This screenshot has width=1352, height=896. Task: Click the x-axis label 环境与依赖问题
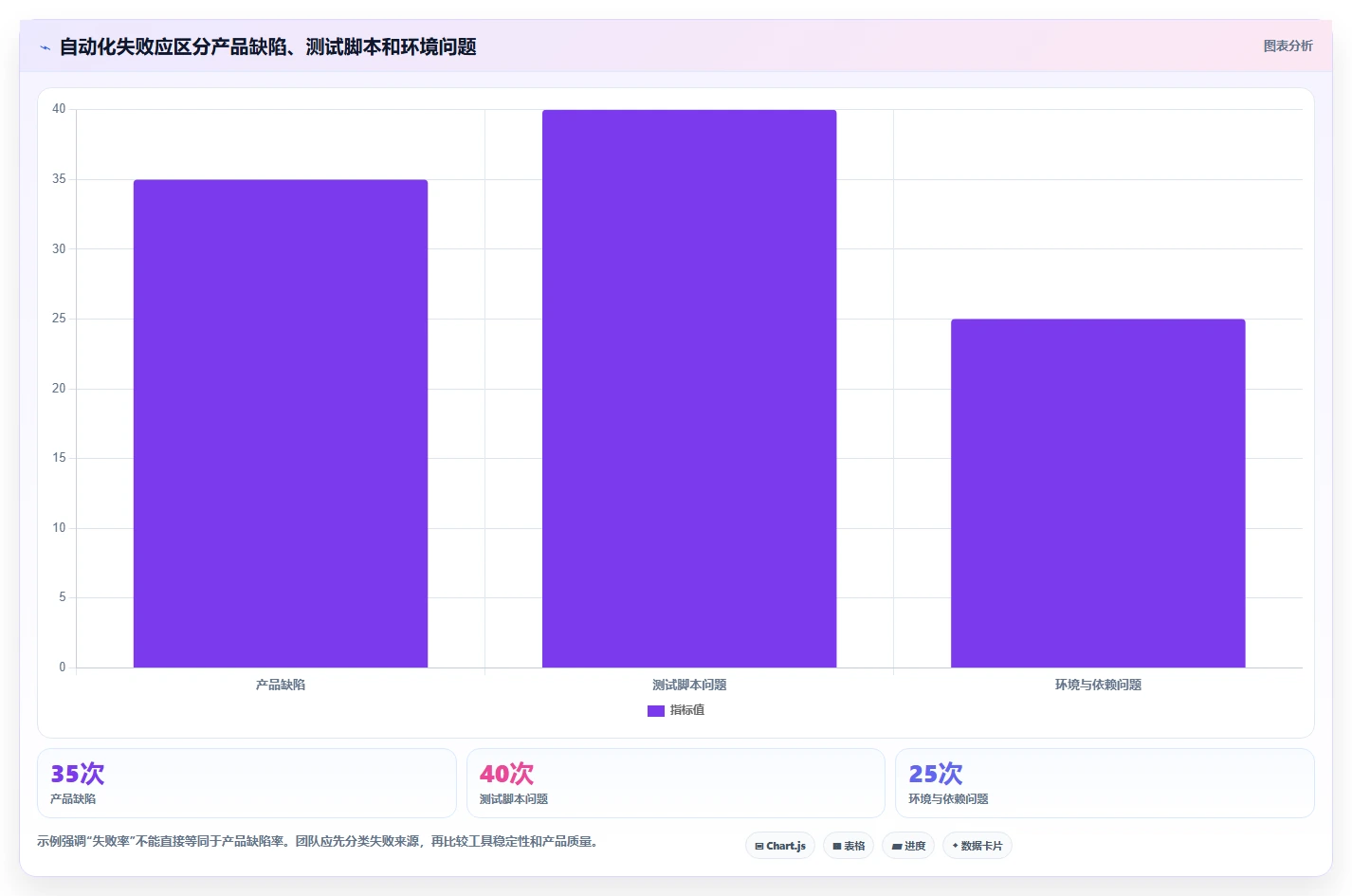tap(1098, 685)
